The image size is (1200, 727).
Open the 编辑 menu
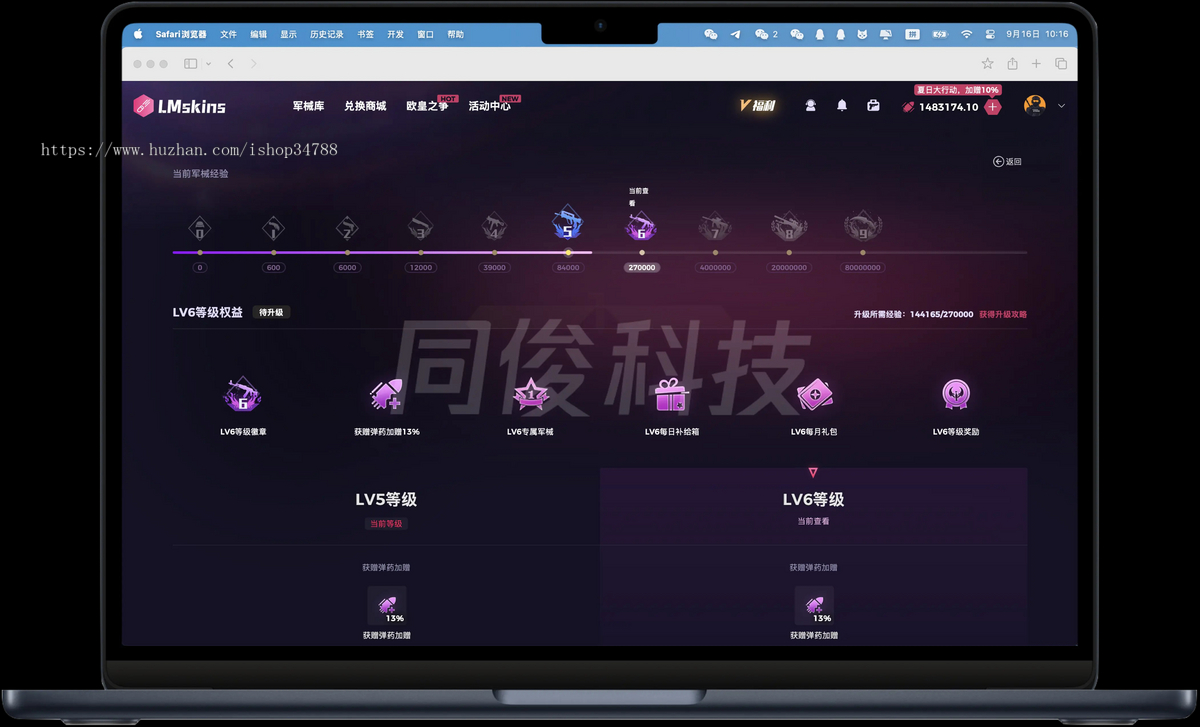[259, 34]
